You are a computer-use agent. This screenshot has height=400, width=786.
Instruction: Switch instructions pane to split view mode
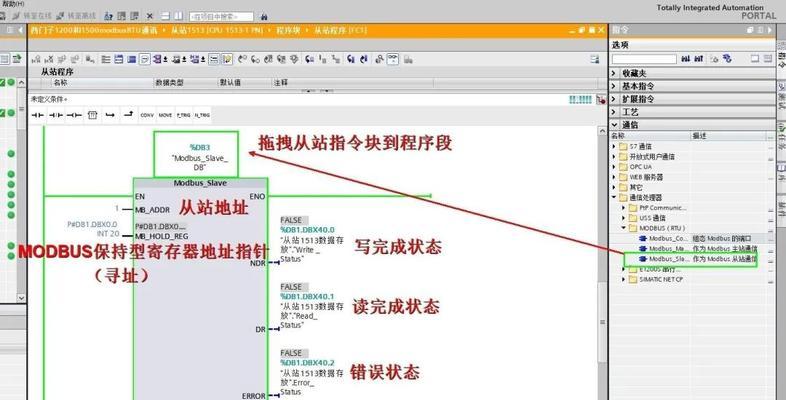[x=767, y=59]
